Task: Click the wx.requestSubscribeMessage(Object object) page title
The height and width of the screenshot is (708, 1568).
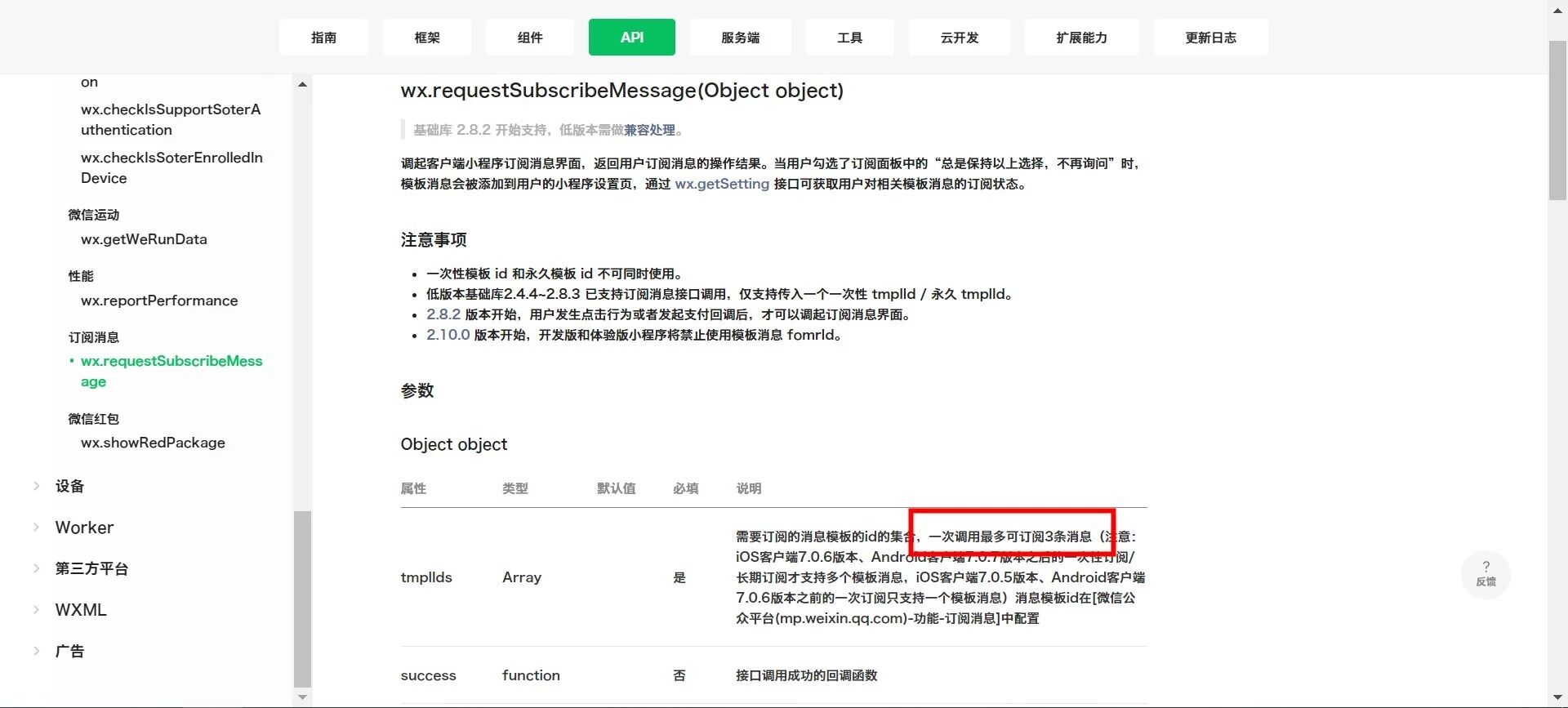Action: tap(621, 90)
